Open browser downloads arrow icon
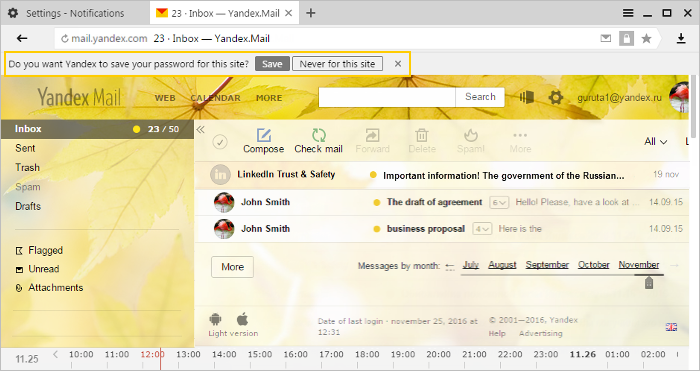The height and width of the screenshot is (371, 700). coord(681,39)
